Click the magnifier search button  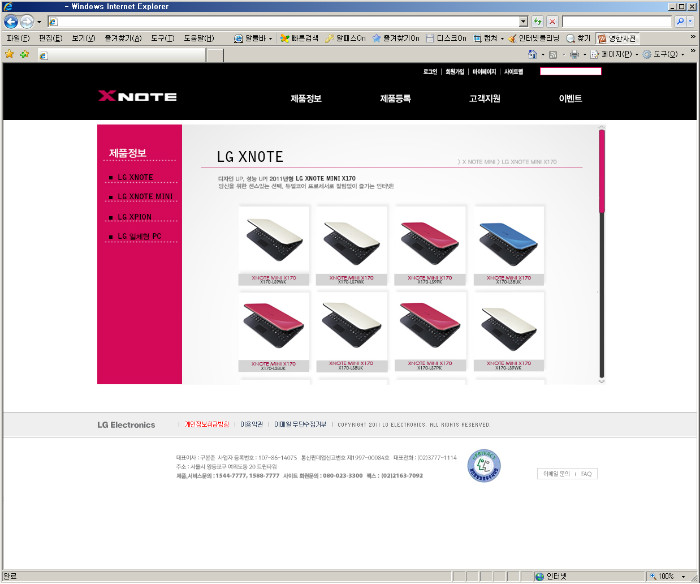(x=680, y=21)
